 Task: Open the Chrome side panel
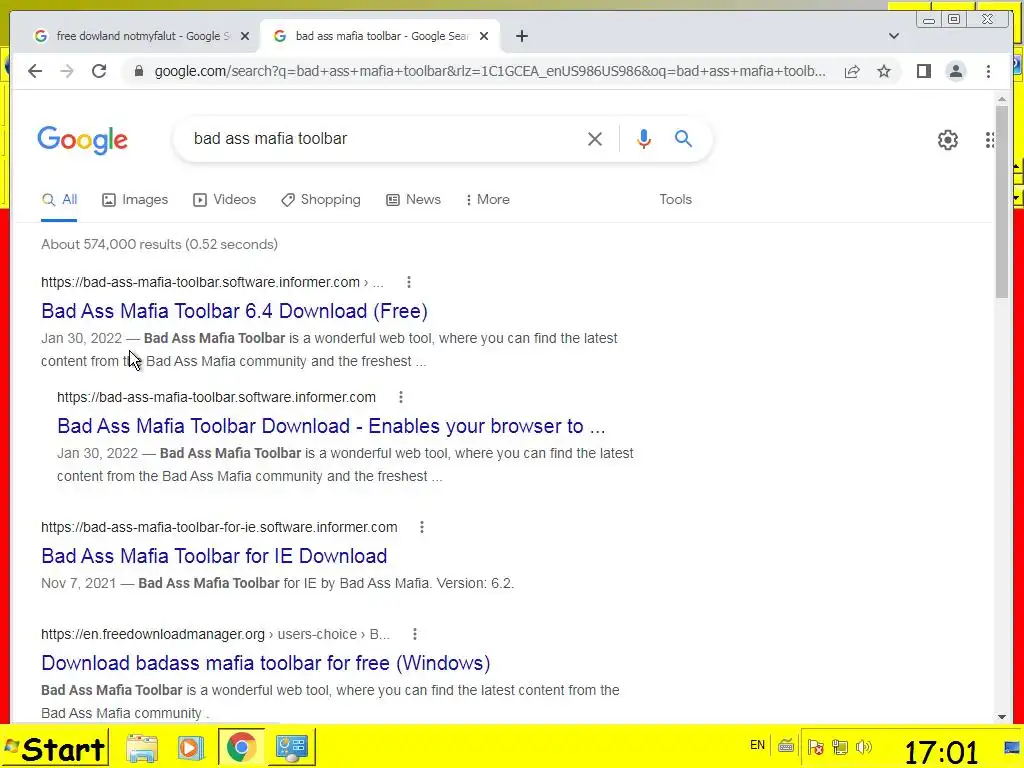(x=923, y=71)
